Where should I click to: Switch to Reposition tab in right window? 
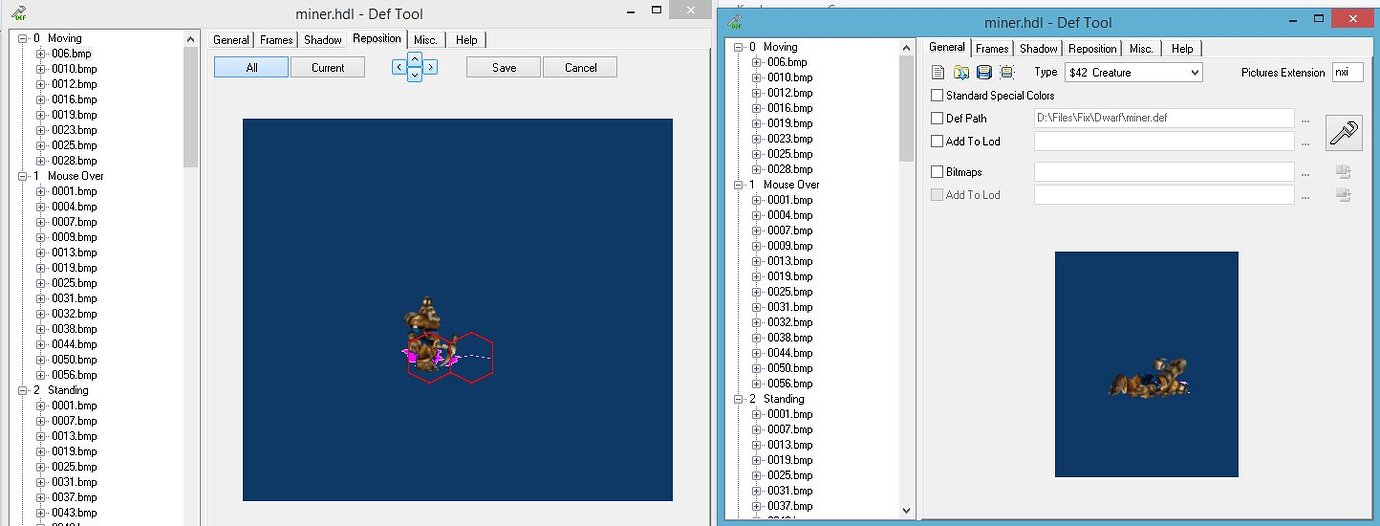coord(1092,48)
